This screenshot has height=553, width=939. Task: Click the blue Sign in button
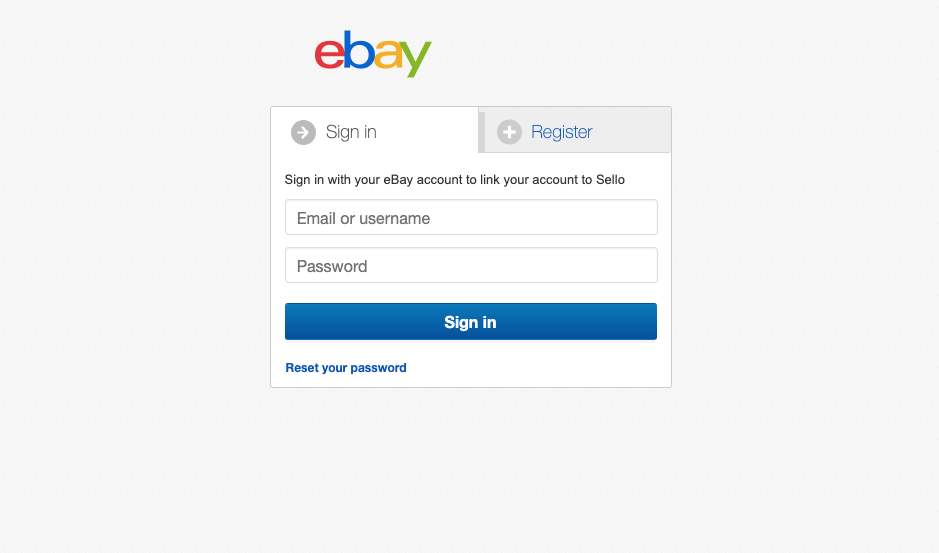pyautogui.click(x=471, y=322)
